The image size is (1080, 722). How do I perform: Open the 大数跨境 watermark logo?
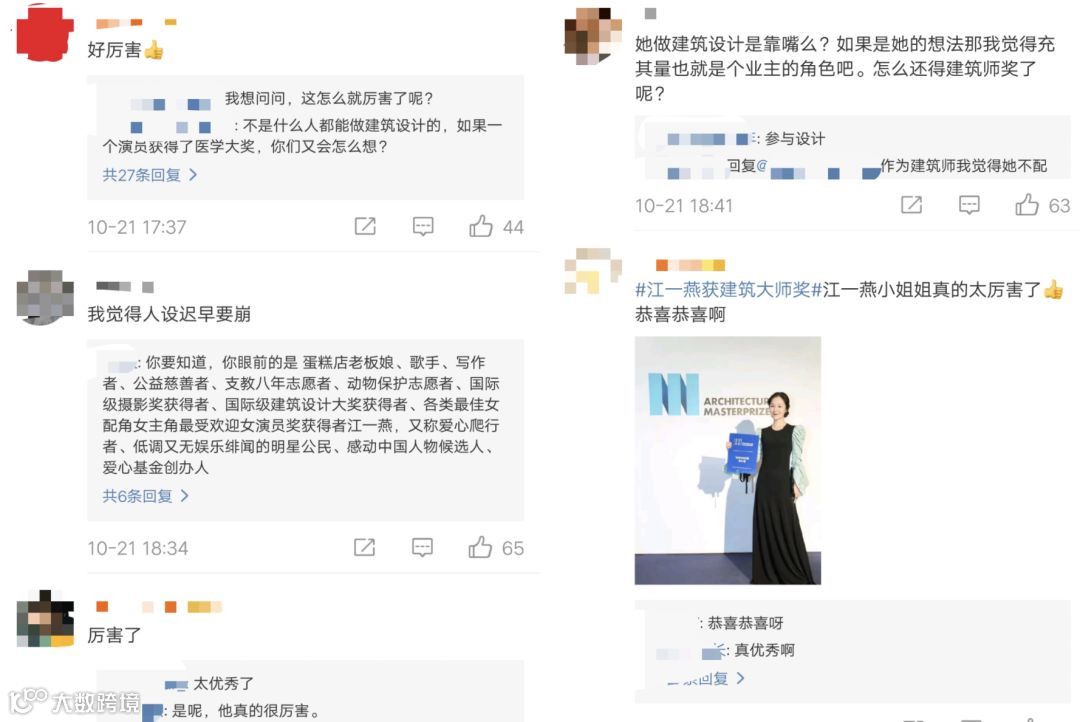pos(74,701)
